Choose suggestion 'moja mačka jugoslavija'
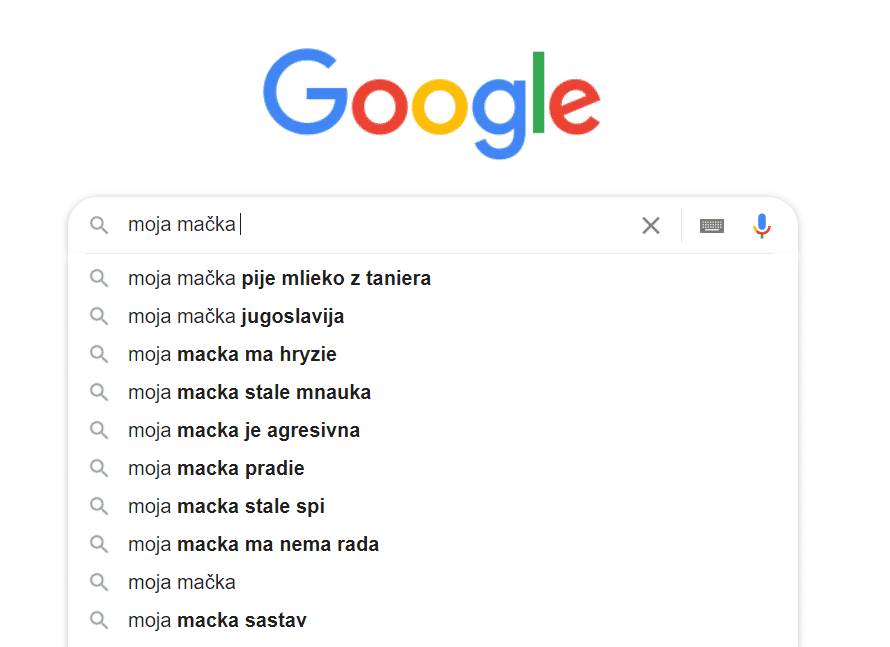Image resolution: width=890 pixels, height=647 pixels. point(433,316)
